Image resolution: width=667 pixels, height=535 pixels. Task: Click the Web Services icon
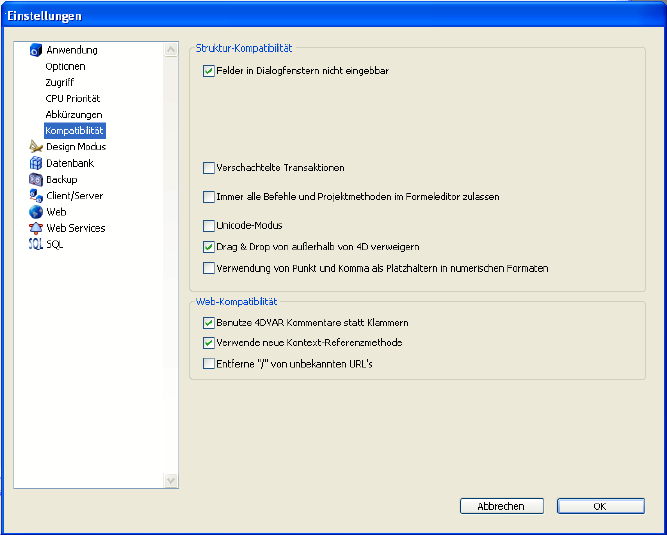pyautogui.click(x=36, y=228)
